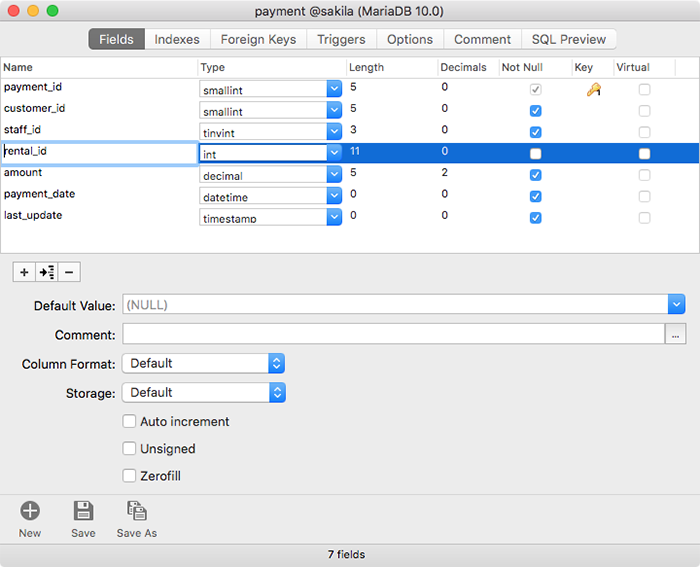Toggle Not Null for amount
The image size is (700, 567).
coord(536,175)
